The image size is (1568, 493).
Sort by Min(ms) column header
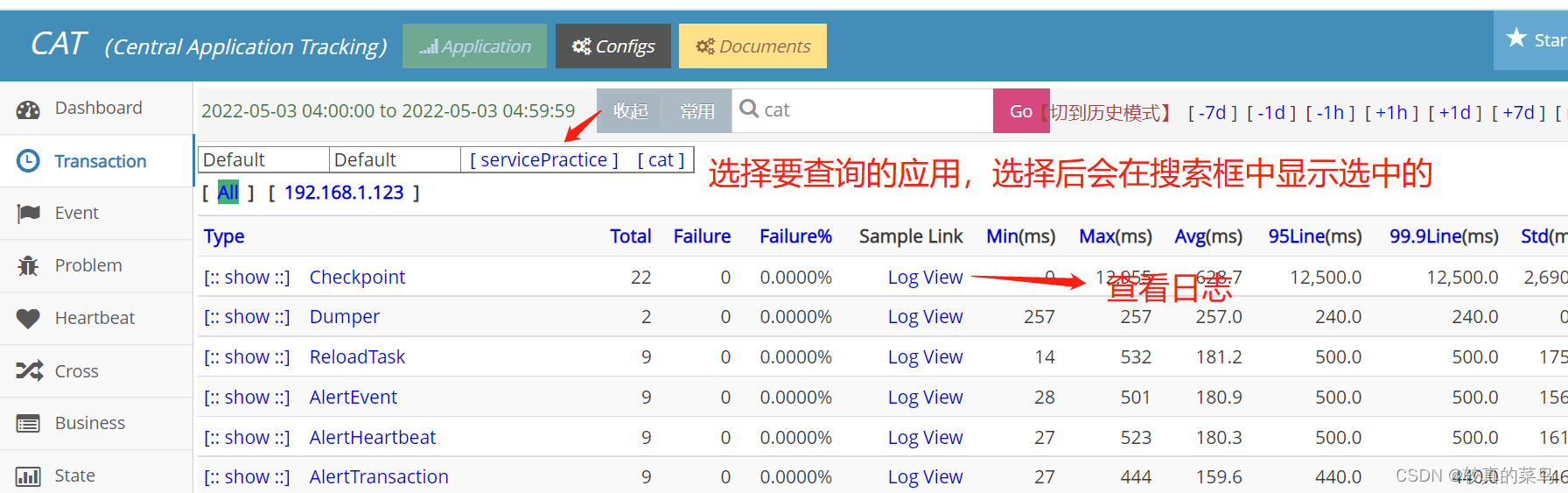click(1020, 236)
